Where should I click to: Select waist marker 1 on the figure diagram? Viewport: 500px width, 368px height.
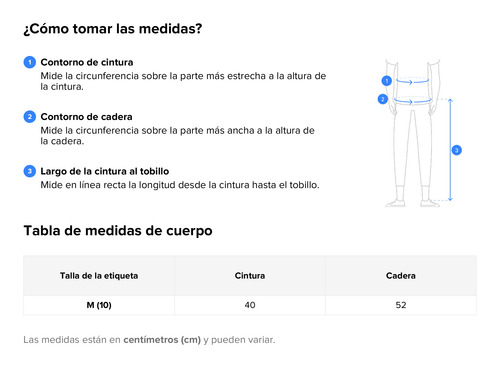[387, 81]
